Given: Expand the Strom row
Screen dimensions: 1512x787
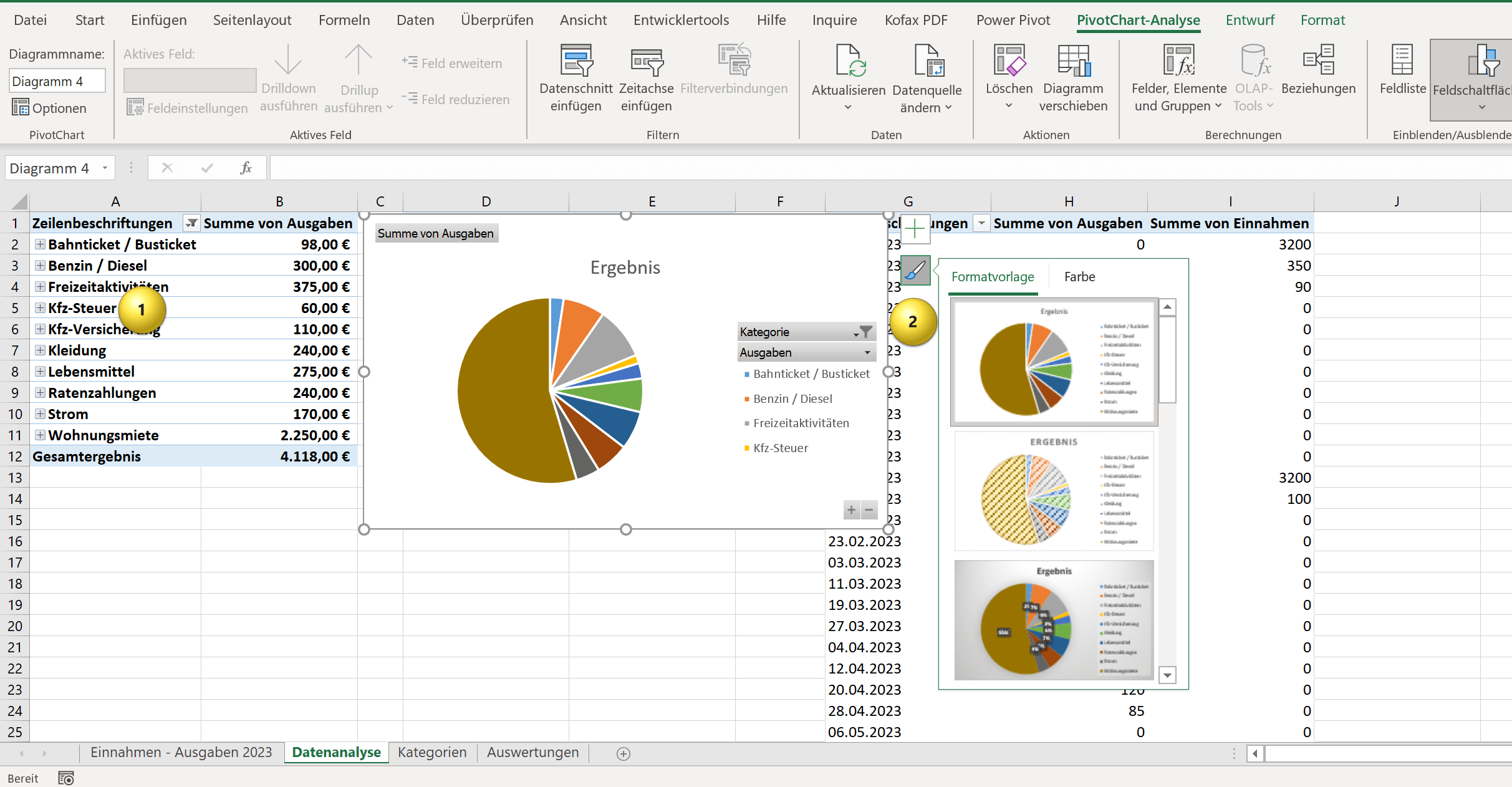Looking at the screenshot, I should (41, 414).
